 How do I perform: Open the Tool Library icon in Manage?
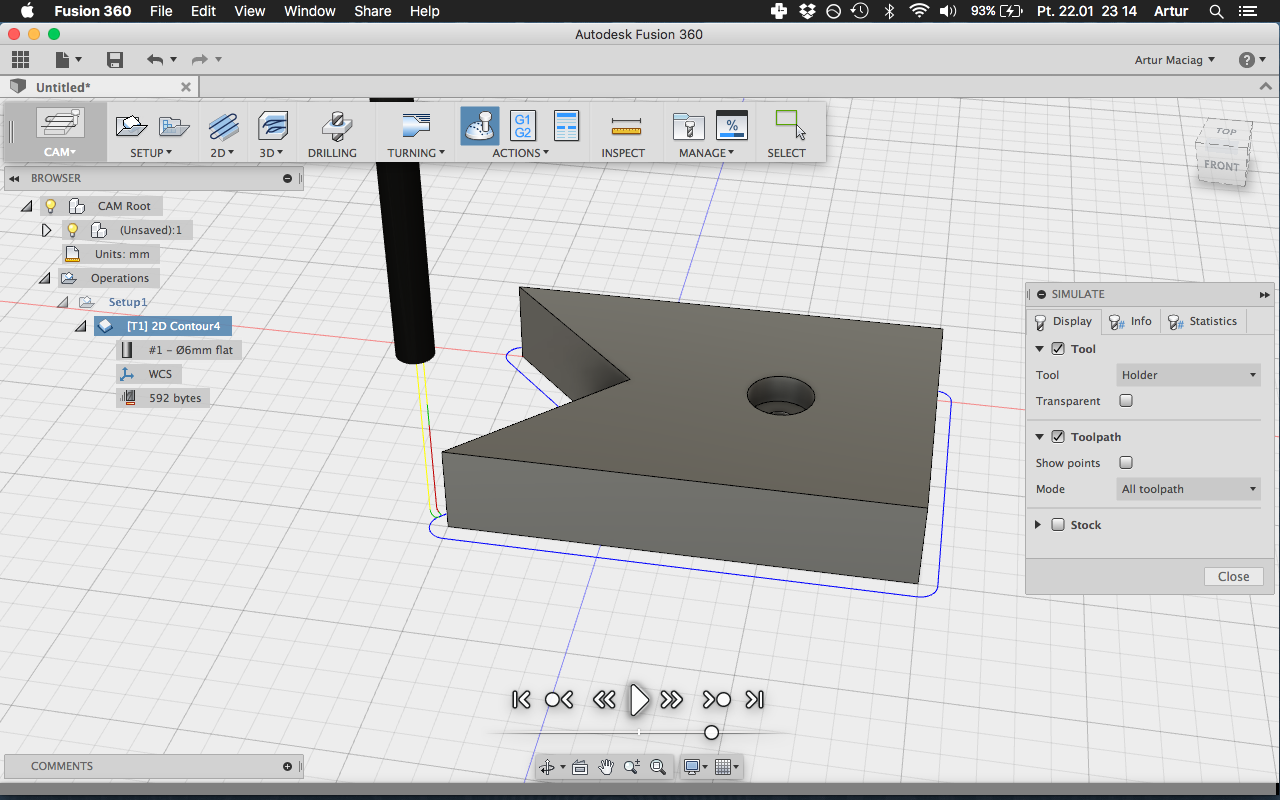(688, 126)
